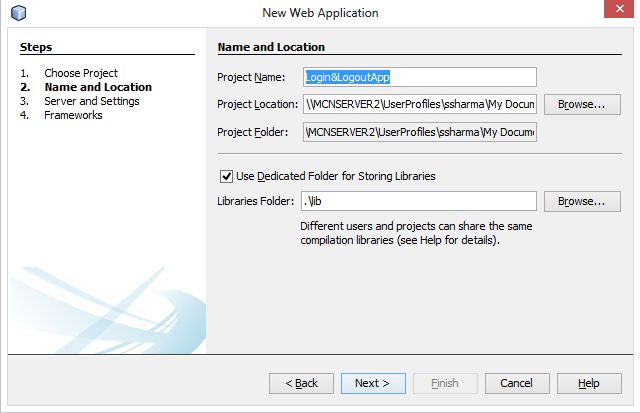This screenshot has width=640, height=413.
Task: Select the Choose Project step
Action: pyautogui.click(x=80, y=73)
